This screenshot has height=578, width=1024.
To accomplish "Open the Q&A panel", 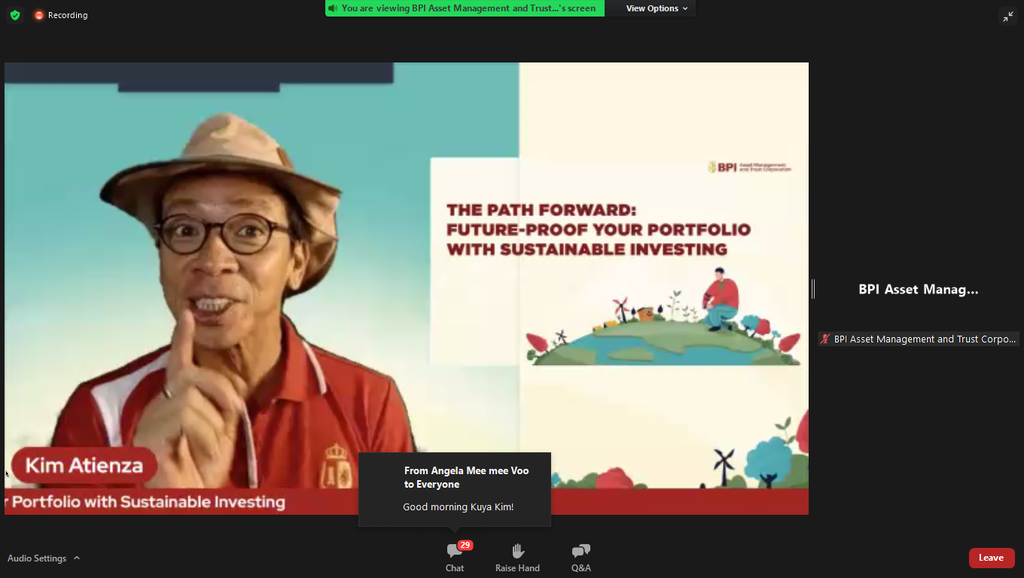I will point(581,557).
